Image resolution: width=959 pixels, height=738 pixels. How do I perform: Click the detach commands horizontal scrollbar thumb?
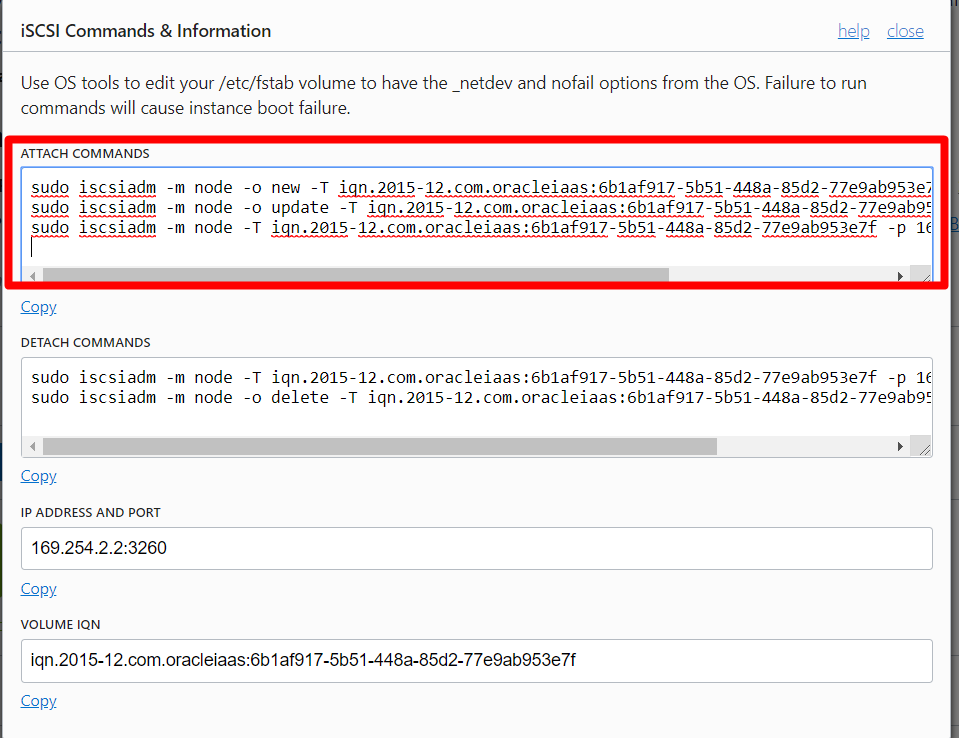380,446
